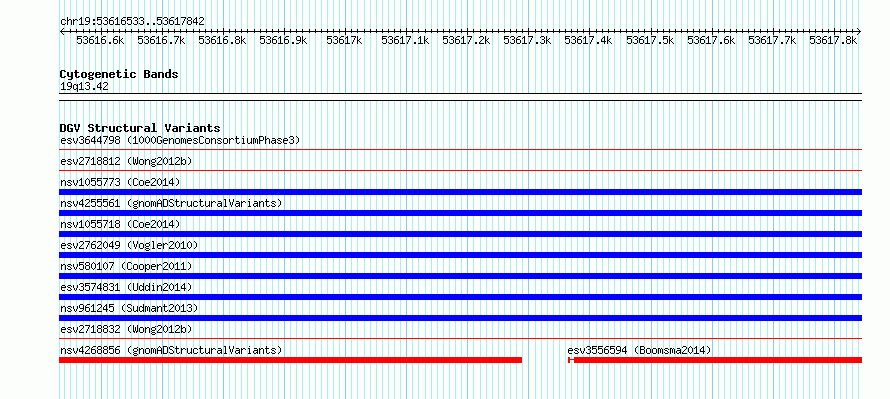Viewport: 890px width, 399px height.
Task: Click the nsv4255561 (gnomADStructuralVariants) label
Action: (x=171, y=203)
